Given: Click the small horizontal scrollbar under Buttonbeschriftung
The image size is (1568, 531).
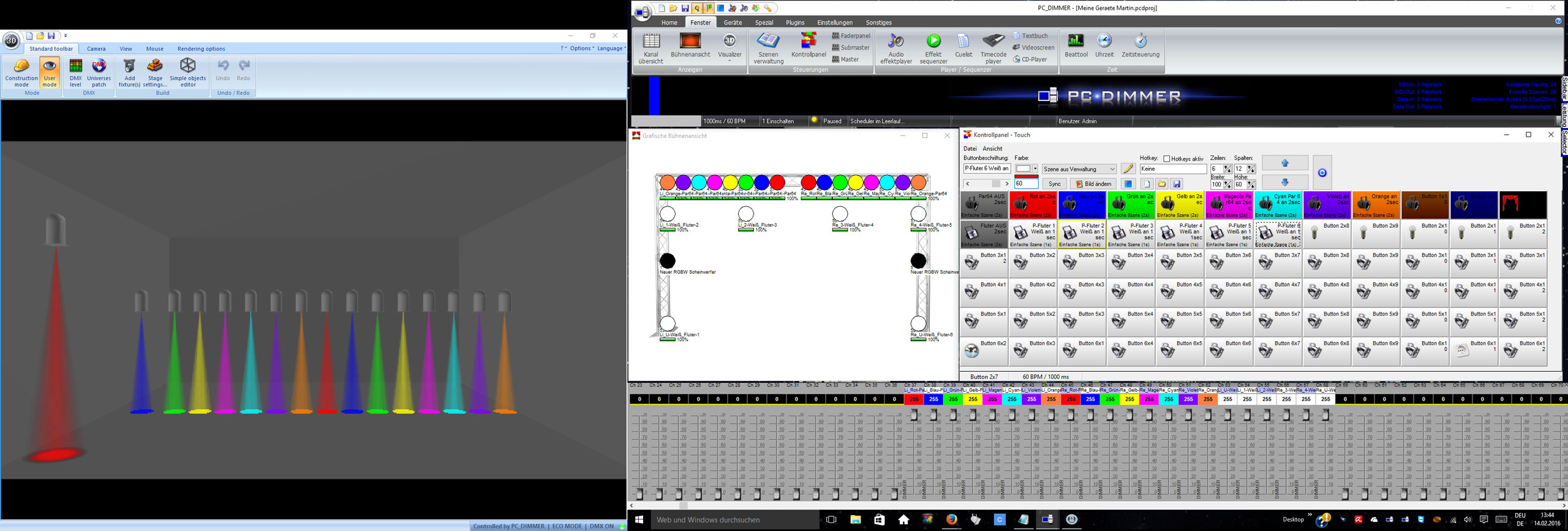Looking at the screenshot, I should coord(987,184).
